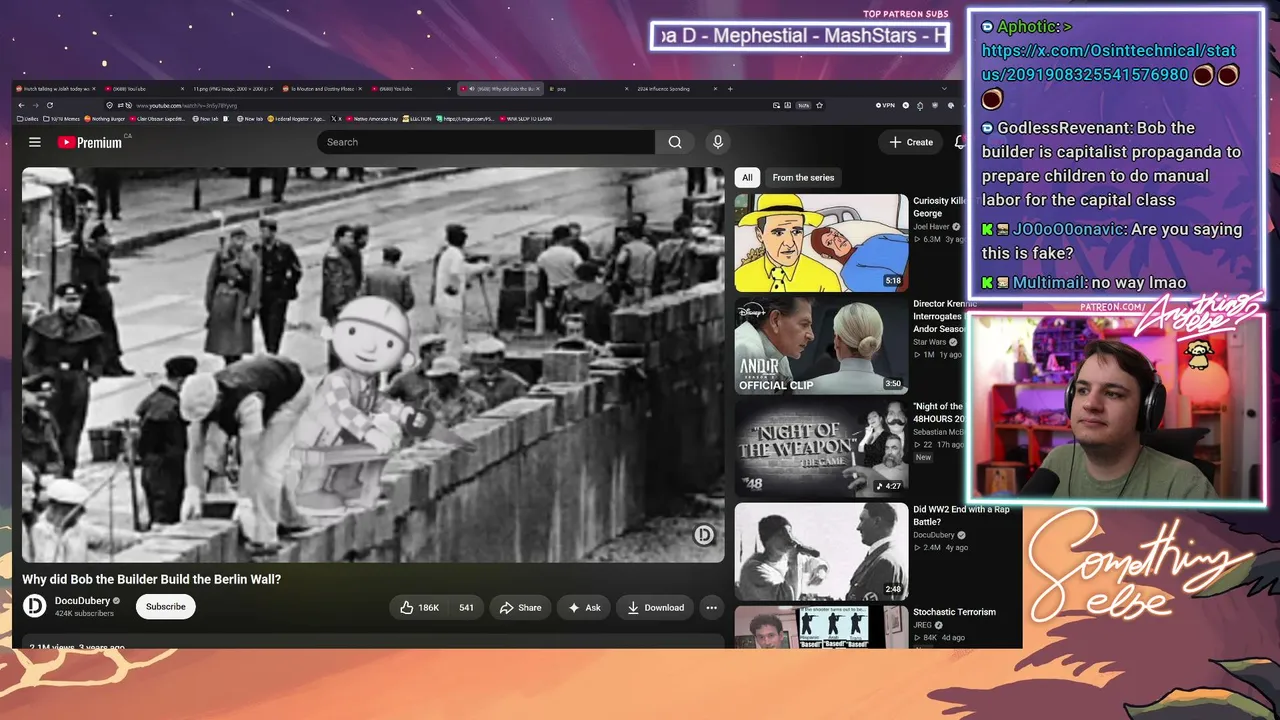Image resolution: width=1280 pixels, height=720 pixels.
Task: Switch to '2024 Influence Spending' tab
Action: (675, 89)
